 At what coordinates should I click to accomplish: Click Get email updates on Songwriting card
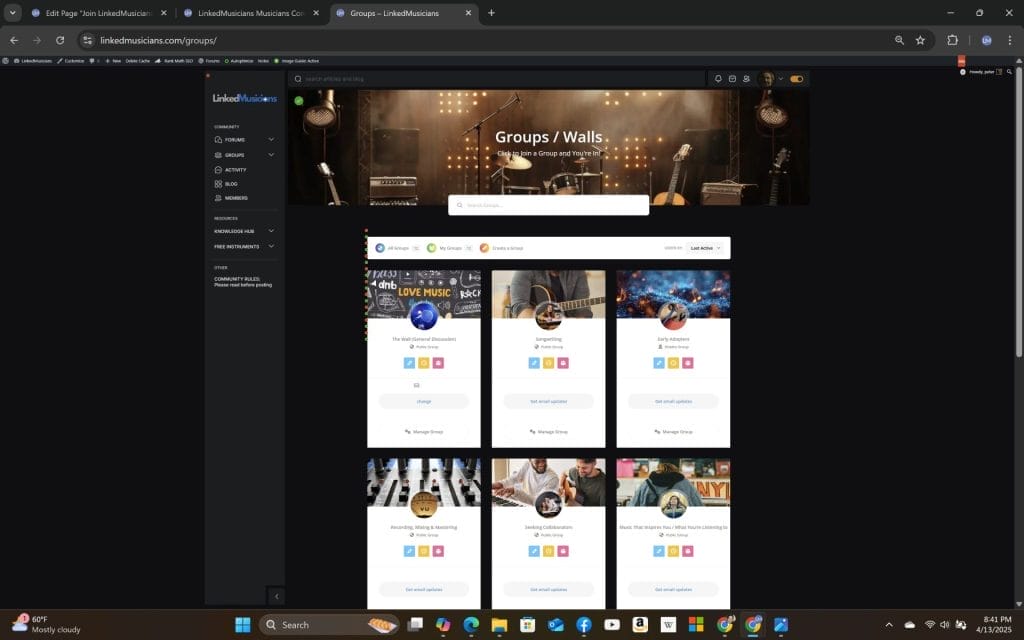[x=548, y=401]
